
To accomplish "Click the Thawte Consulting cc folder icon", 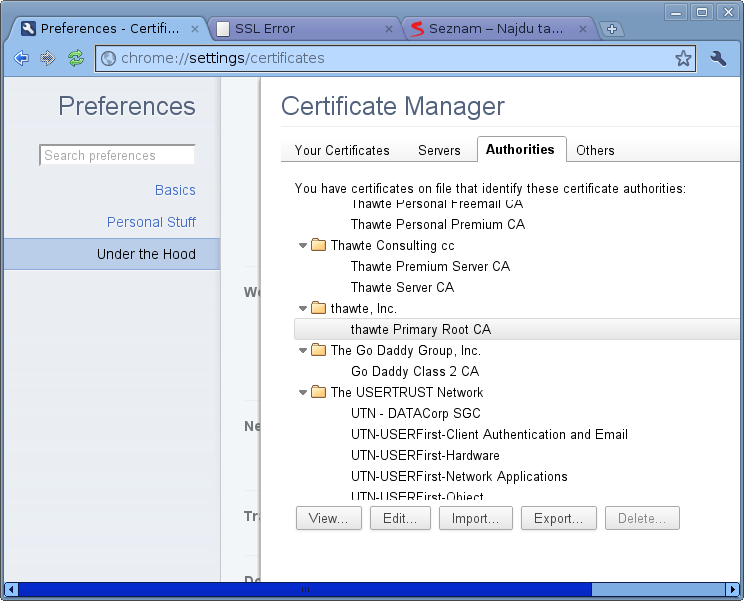I will (318, 245).
